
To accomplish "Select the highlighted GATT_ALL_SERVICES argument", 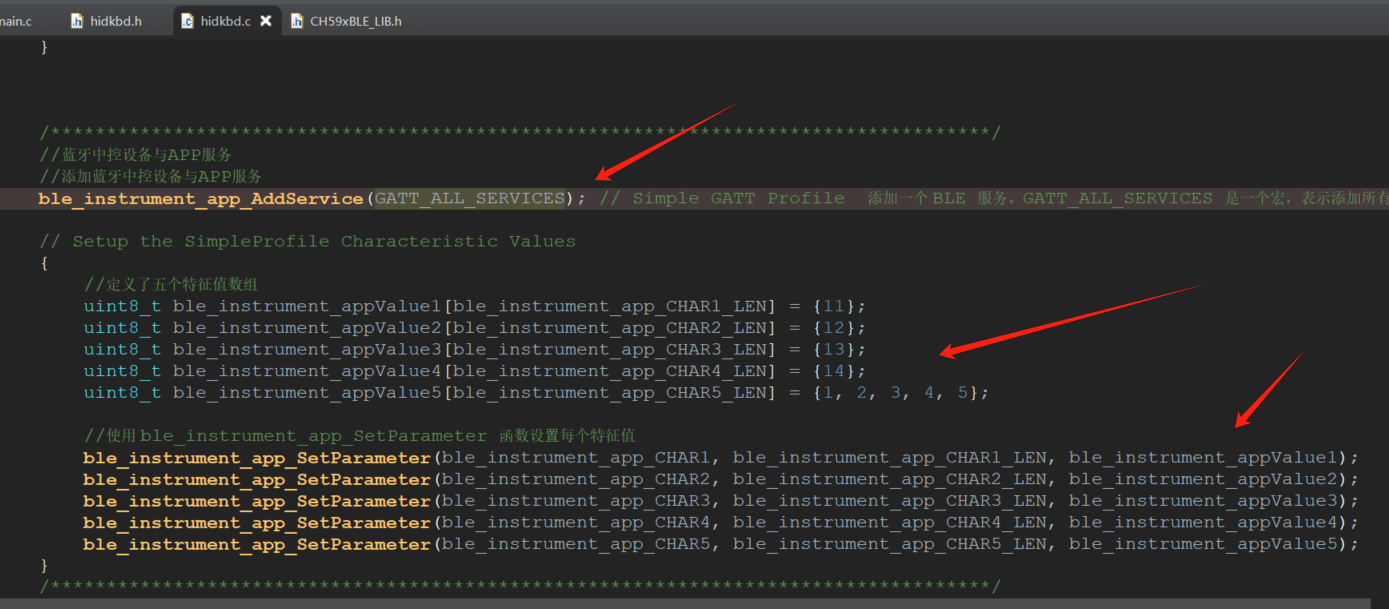I will coord(470,198).
